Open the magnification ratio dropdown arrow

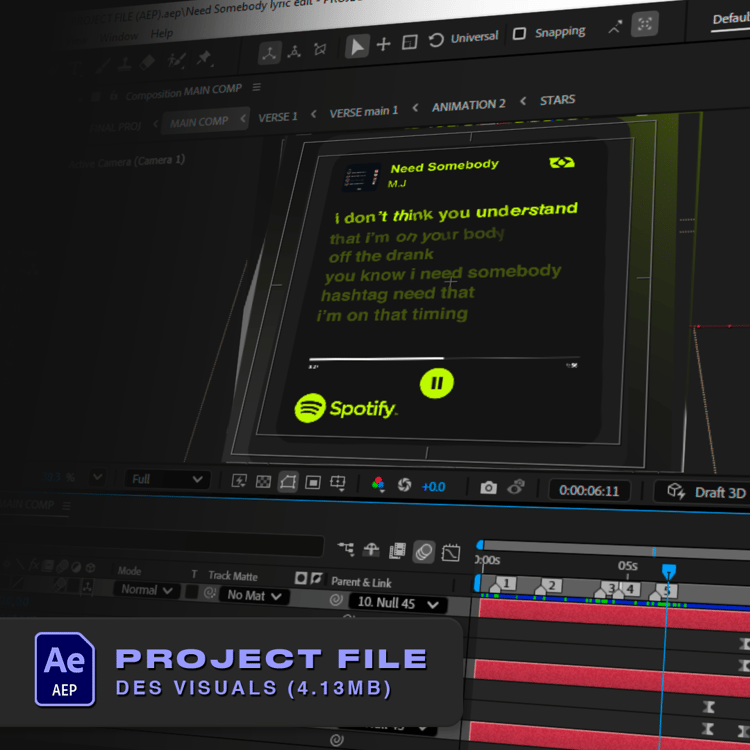[x=97, y=477]
